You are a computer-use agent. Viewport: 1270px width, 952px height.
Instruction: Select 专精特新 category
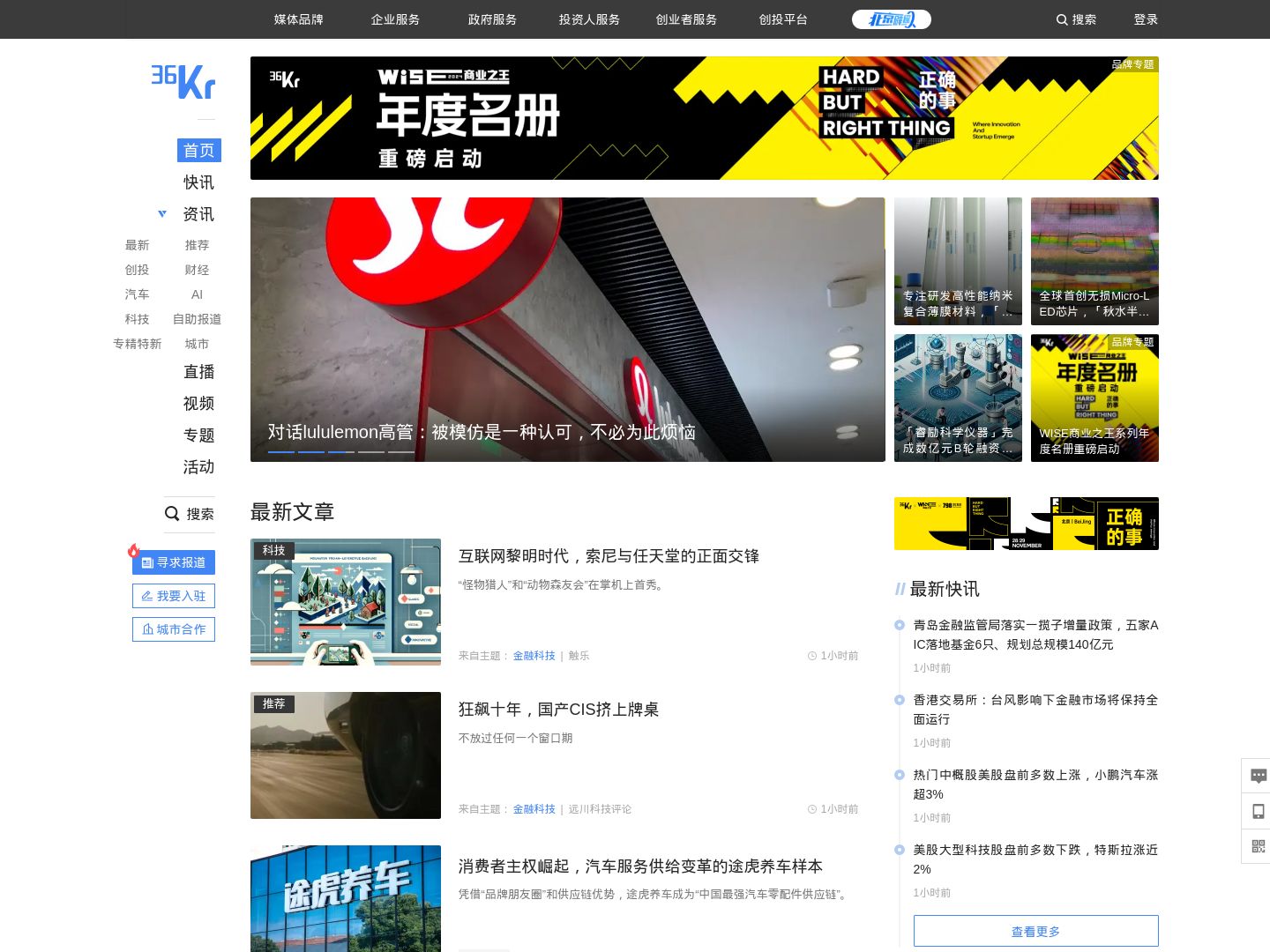click(138, 344)
